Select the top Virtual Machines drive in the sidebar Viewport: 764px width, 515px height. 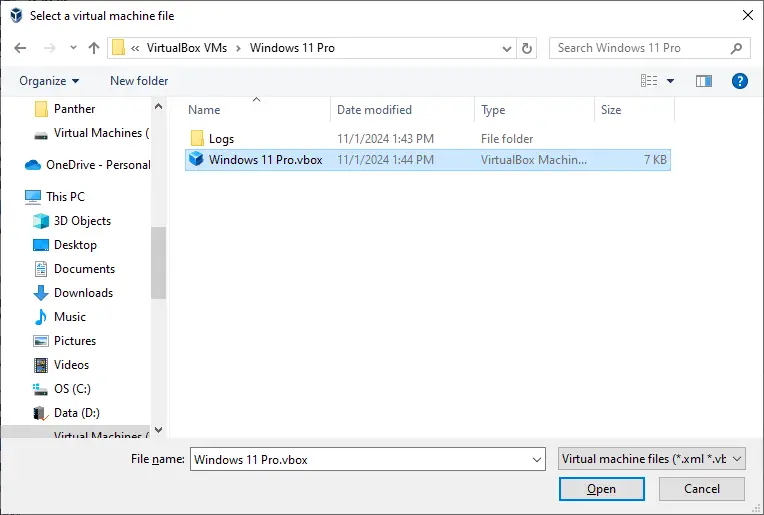[92, 133]
